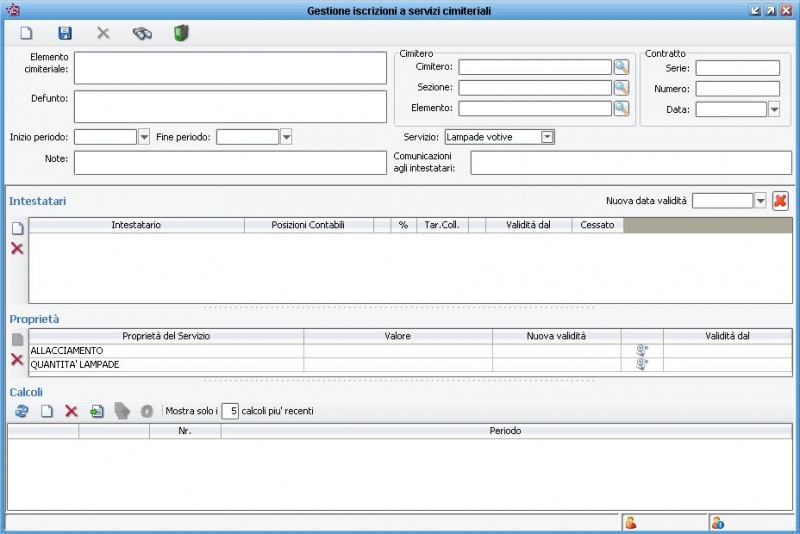Click the Proprietà del Servizio column header

click(x=166, y=336)
